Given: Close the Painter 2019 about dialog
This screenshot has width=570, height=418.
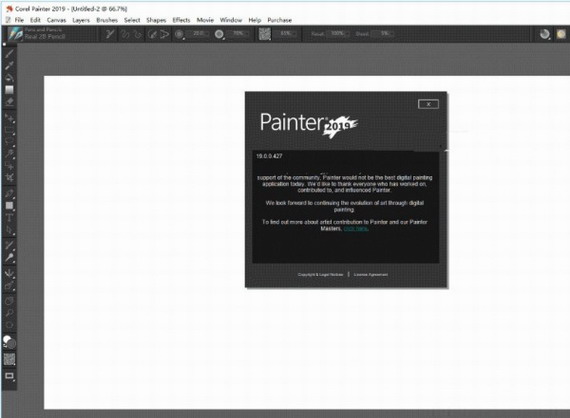Looking at the screenshot, I should click(428, 104).
